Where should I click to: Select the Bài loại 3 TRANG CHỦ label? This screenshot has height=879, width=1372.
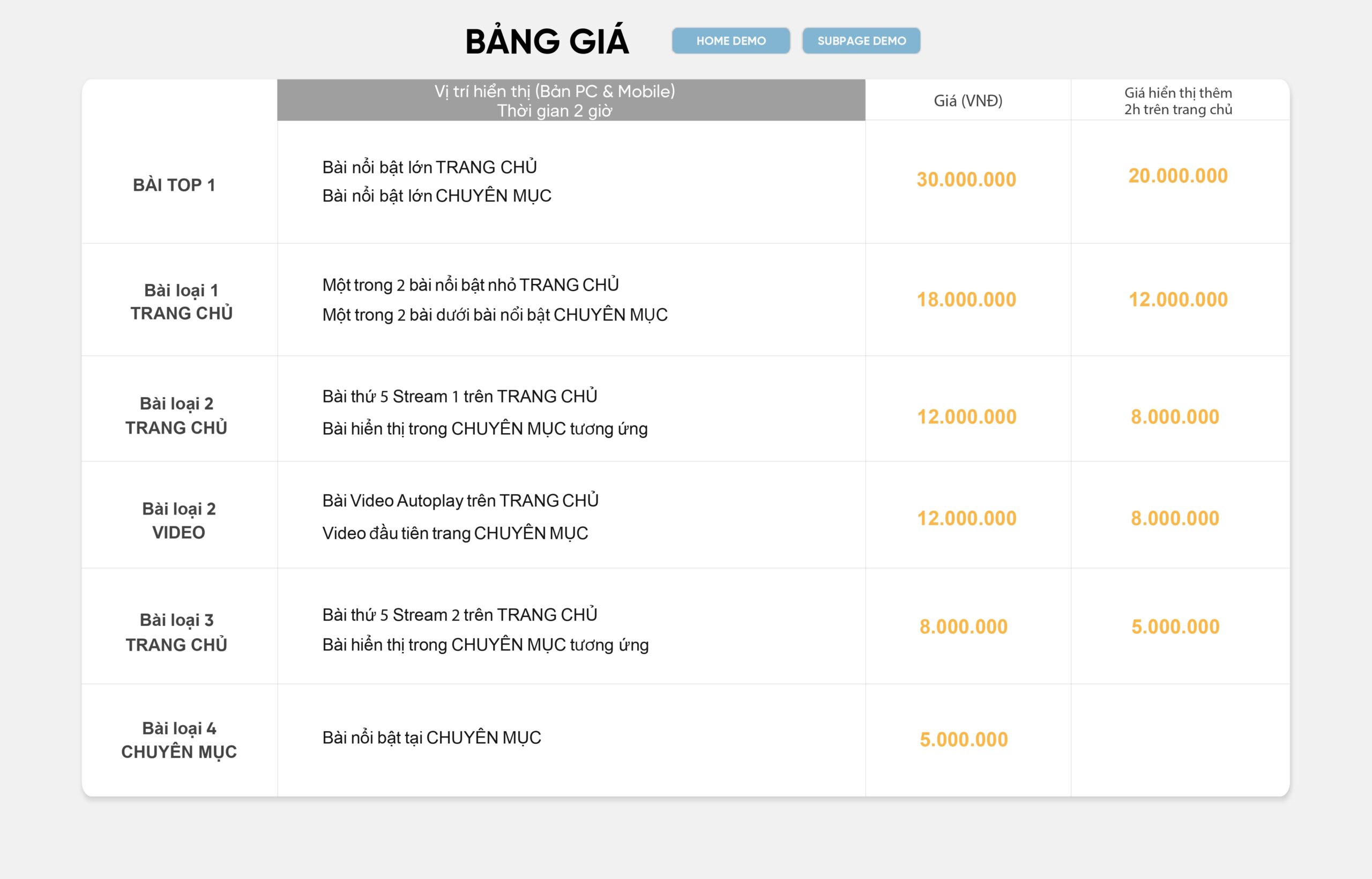tap(176, 632)
